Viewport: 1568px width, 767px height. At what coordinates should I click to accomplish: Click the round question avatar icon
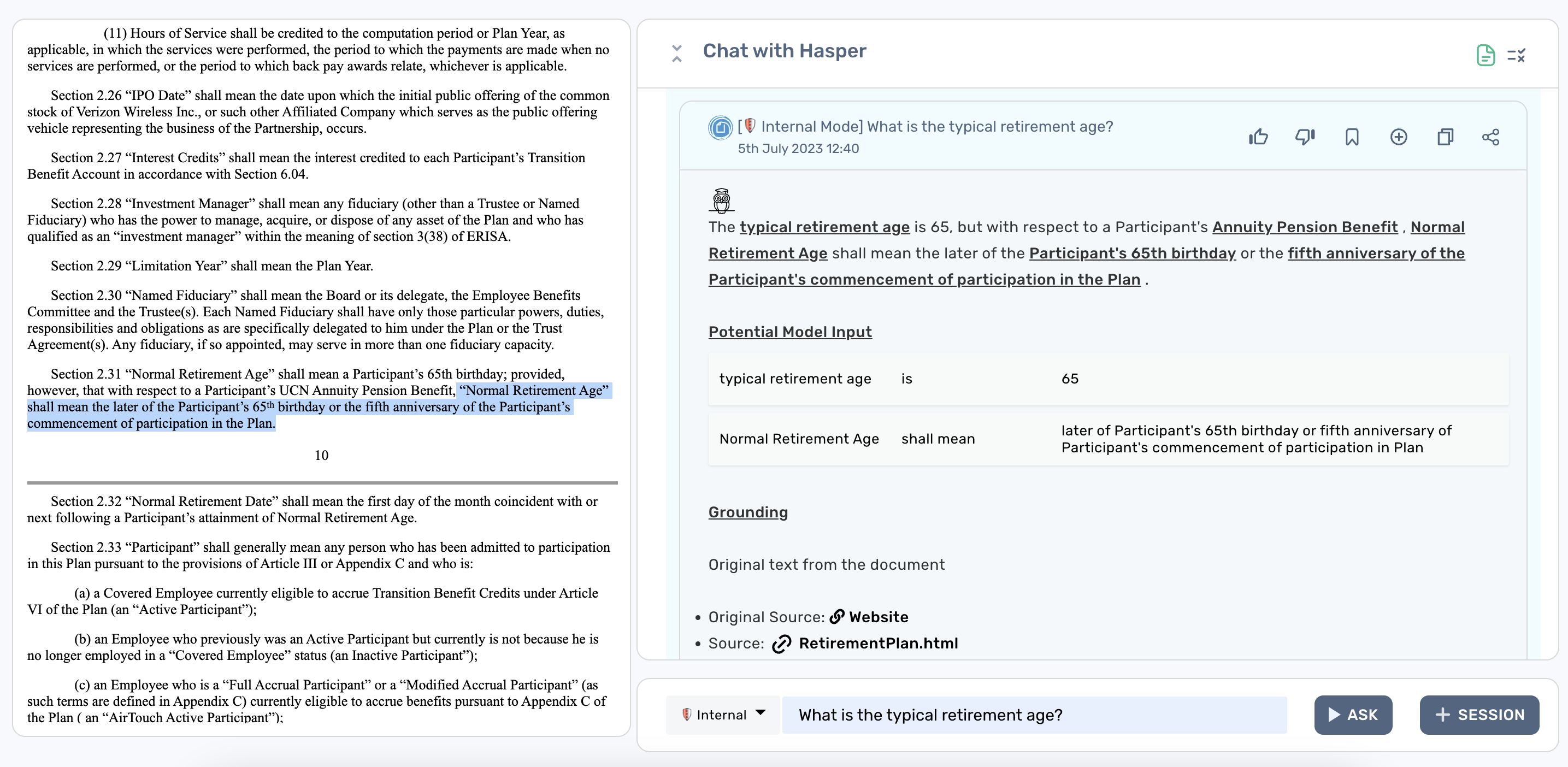click(x=720, y=128)
